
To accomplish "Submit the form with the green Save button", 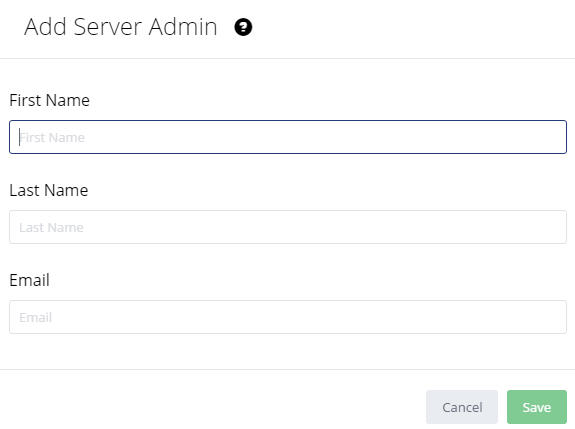I will tap(537, 407).
